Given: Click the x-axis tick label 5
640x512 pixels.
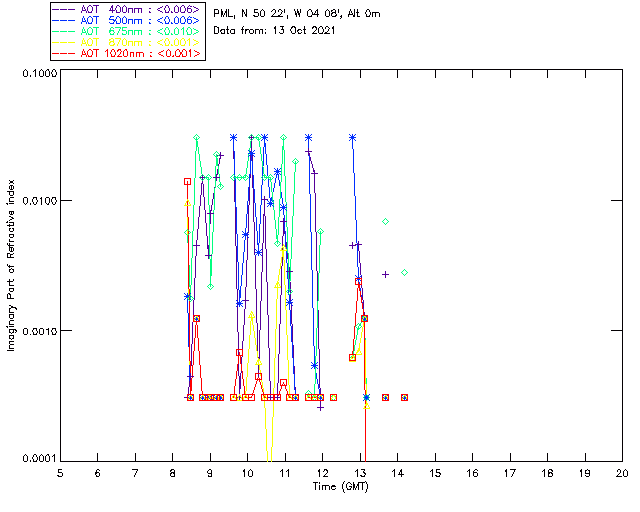Looking at the screenshot, I should pos(60,473).
